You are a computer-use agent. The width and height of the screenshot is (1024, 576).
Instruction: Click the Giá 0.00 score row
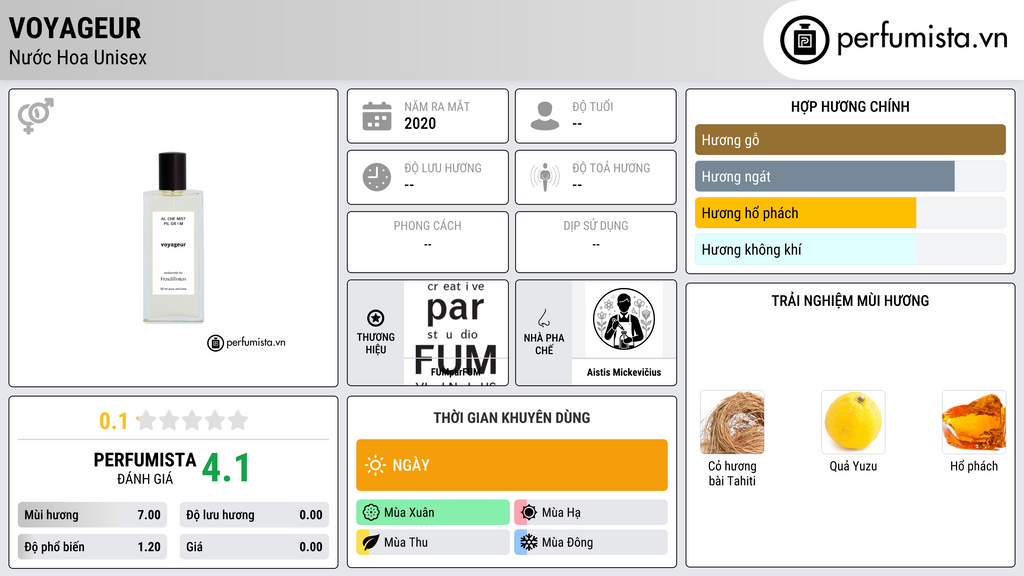(254, 547)
